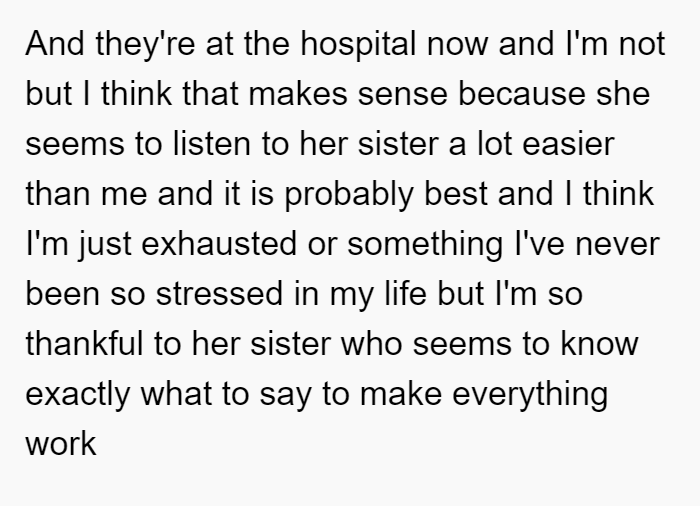
Task: Click on the word "know"
Action: tap(600, 343)
